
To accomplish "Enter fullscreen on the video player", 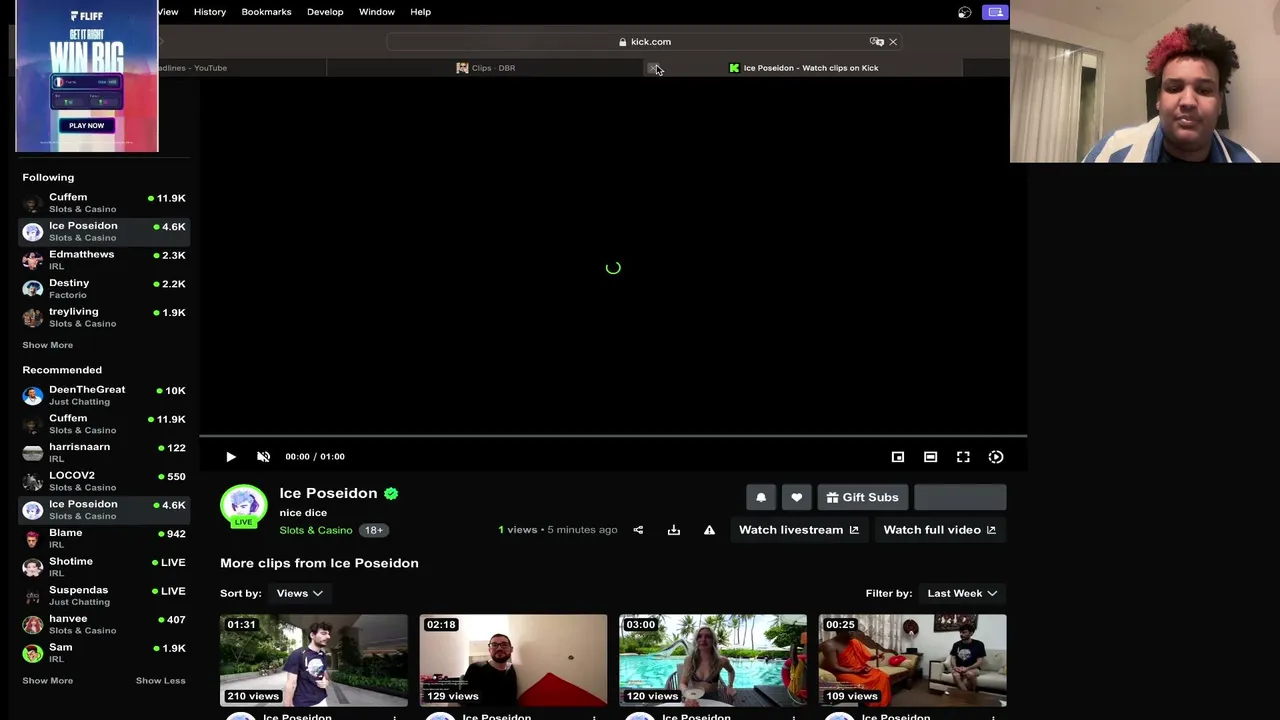I will click(x=963, y=457).
